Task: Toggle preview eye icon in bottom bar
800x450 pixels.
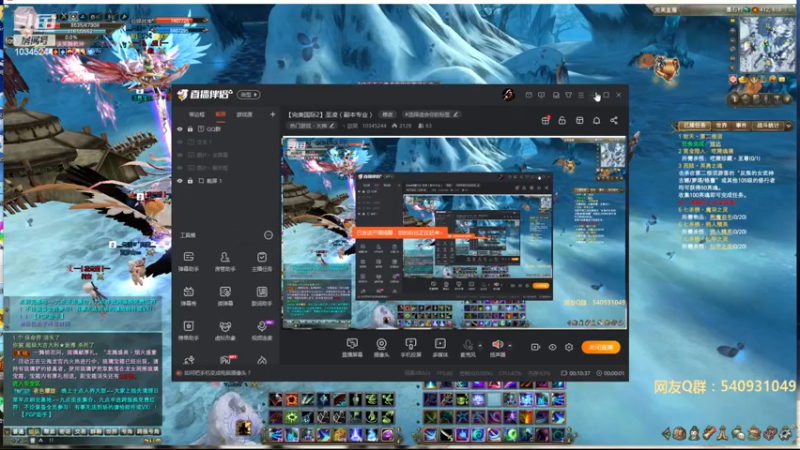Action: point(553,347)
